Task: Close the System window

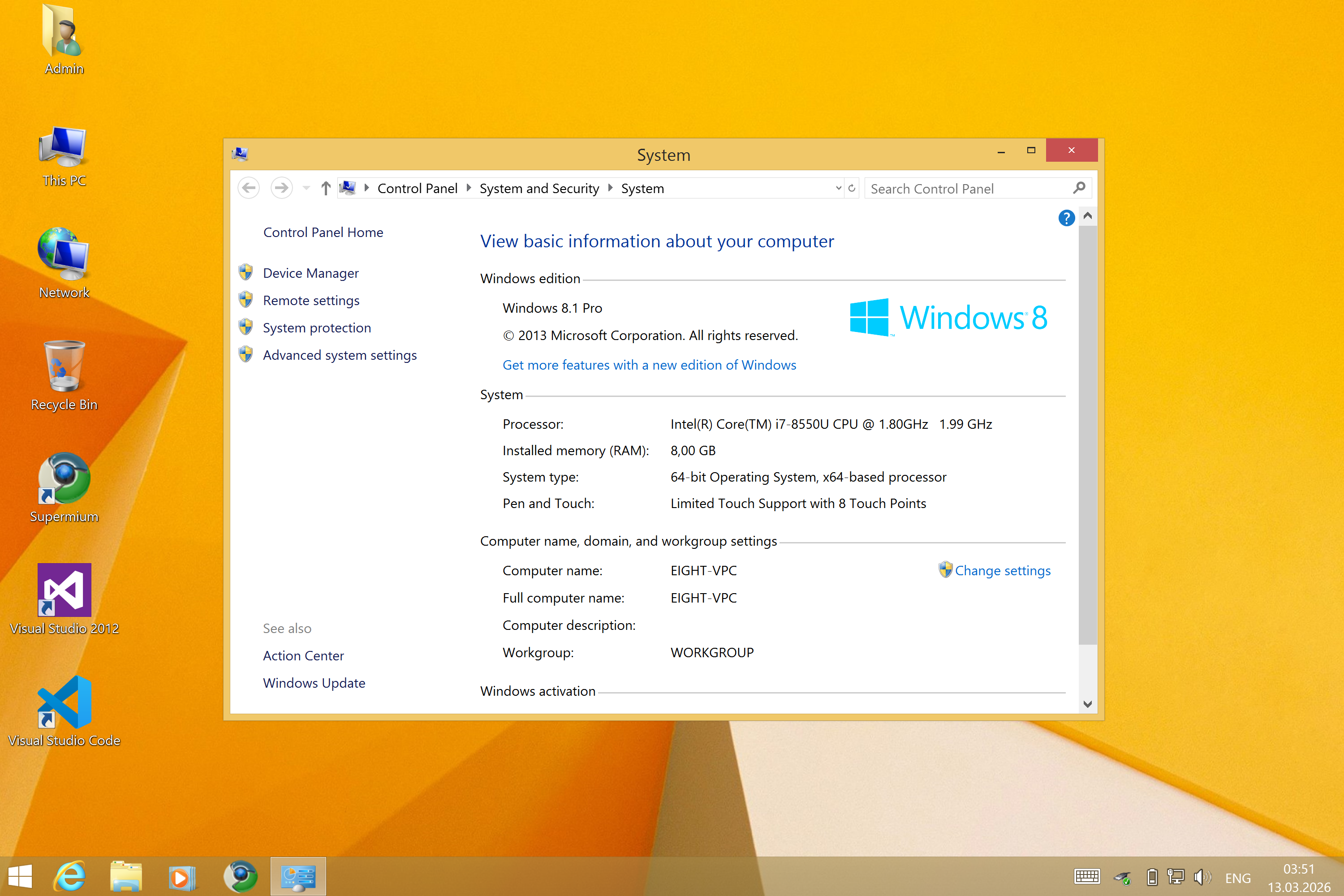Action: coord(1072,150)
